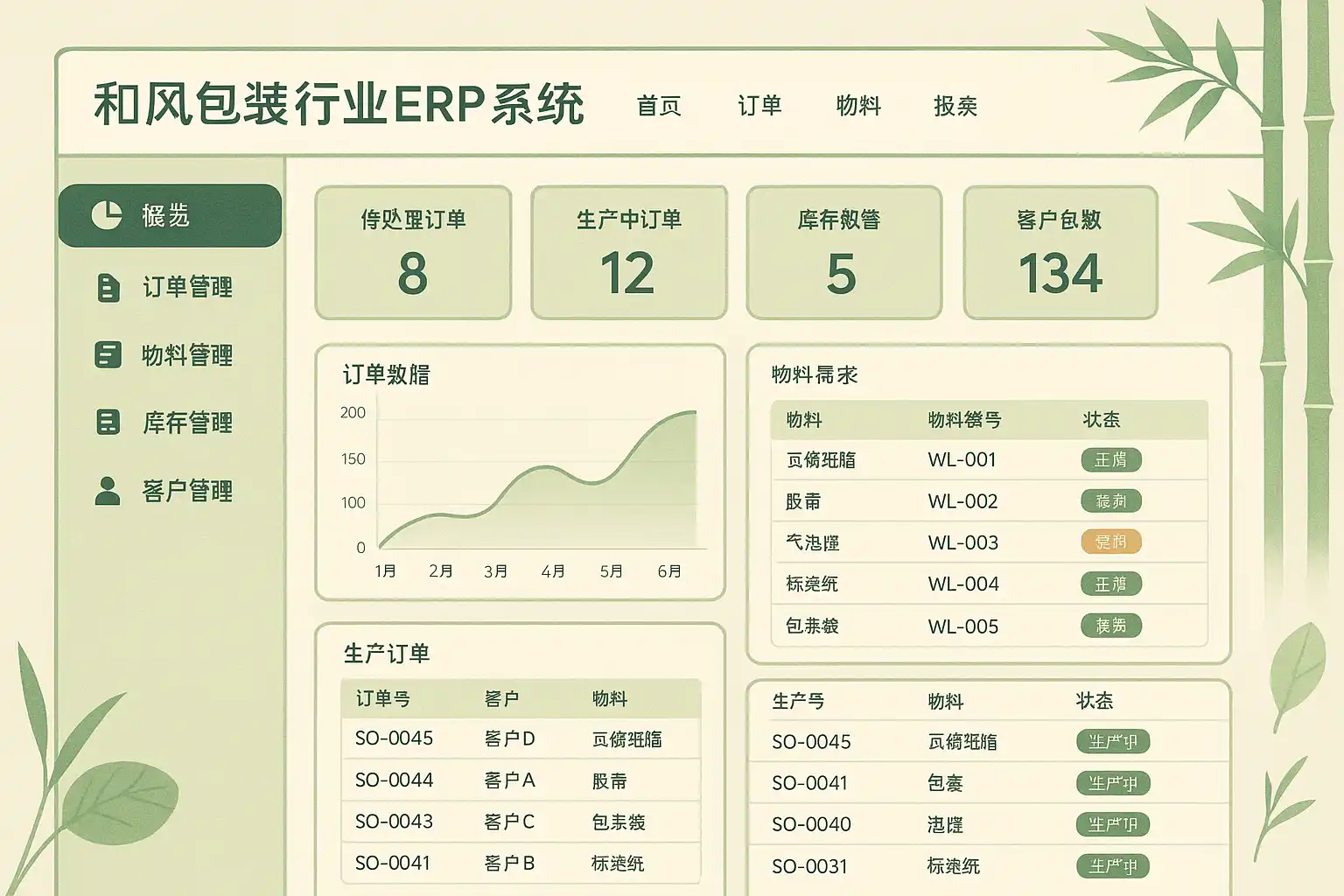1344x896 pixels.
Task: Click the summary card showing the number 8
Action: point(413,252)
